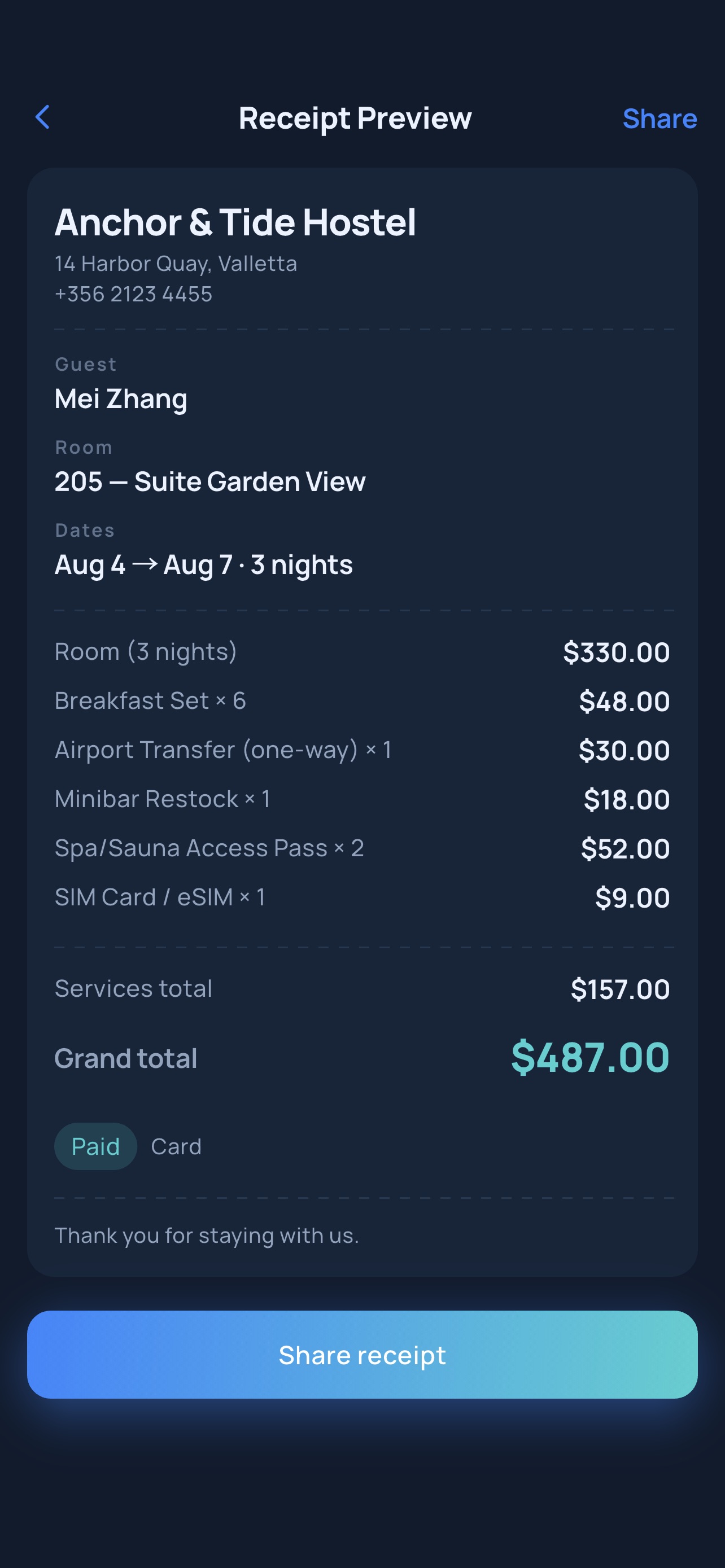The image size is (725, 1568).
Task: Select the Paid status badge
Action: click(95, 1146)
